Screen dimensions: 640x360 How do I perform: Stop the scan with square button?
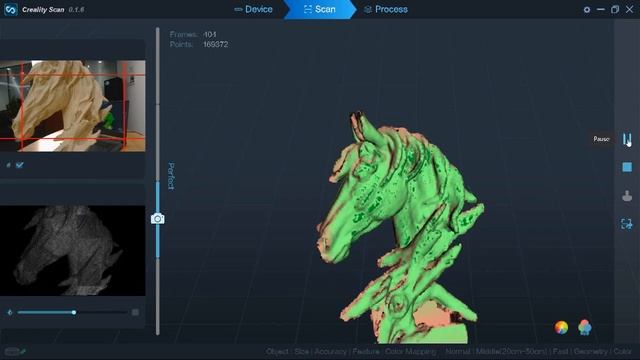[627, 167]
